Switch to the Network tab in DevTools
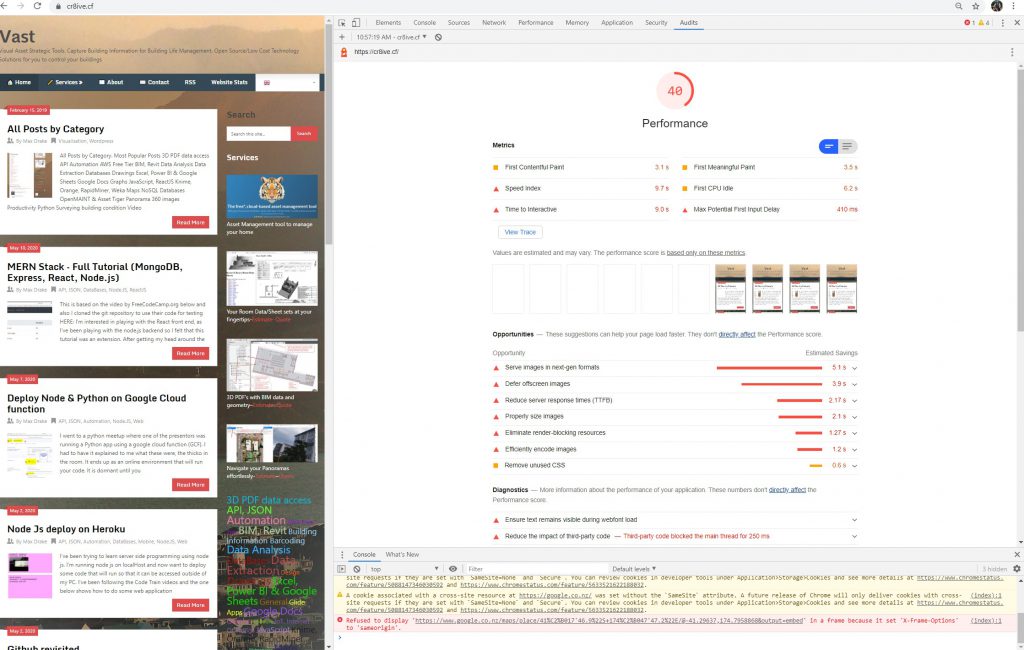This screenshot has height=650, width=1024. 494,22
